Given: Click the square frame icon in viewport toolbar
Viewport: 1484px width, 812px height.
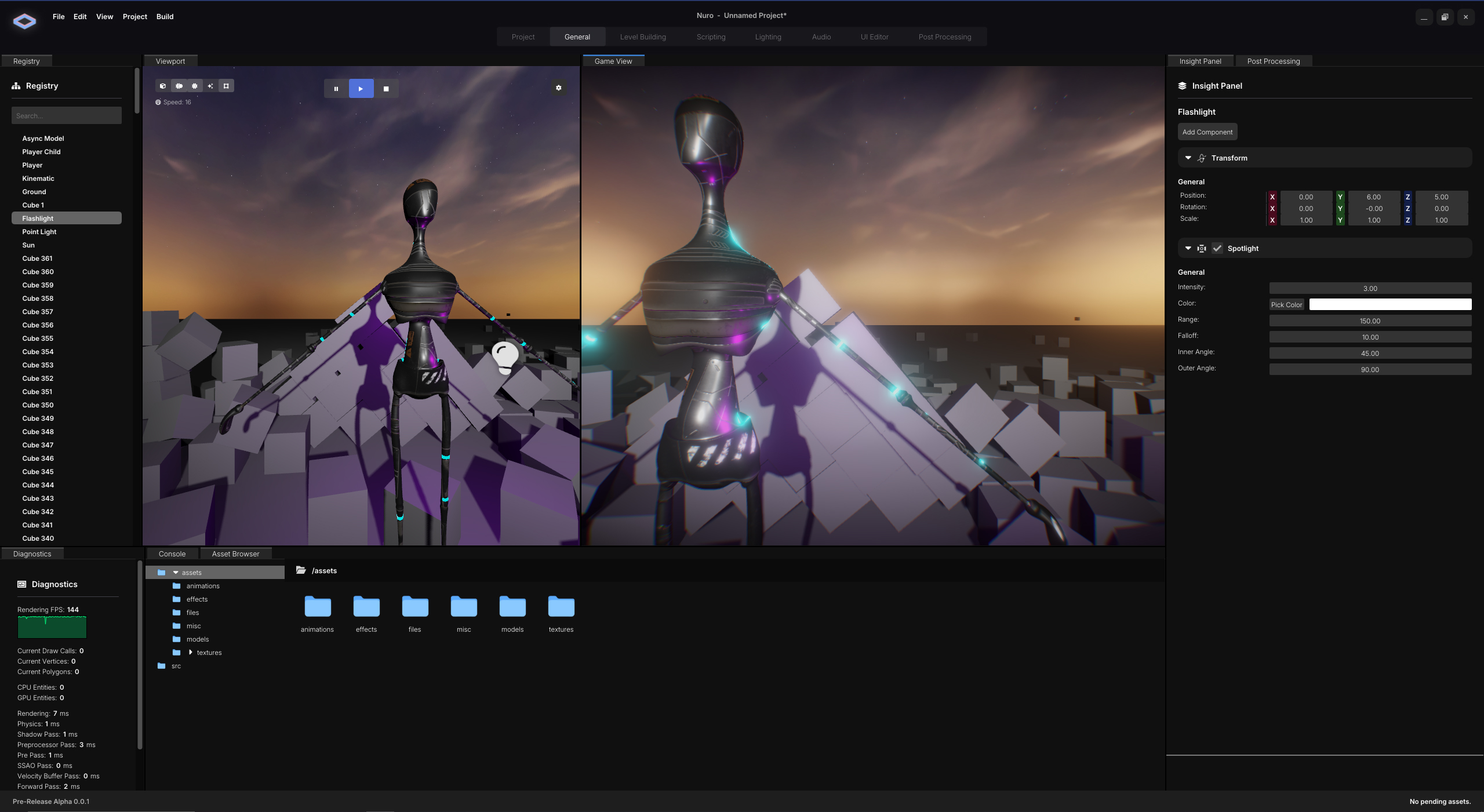Looking at the screenshot, I should coord(226,86).
